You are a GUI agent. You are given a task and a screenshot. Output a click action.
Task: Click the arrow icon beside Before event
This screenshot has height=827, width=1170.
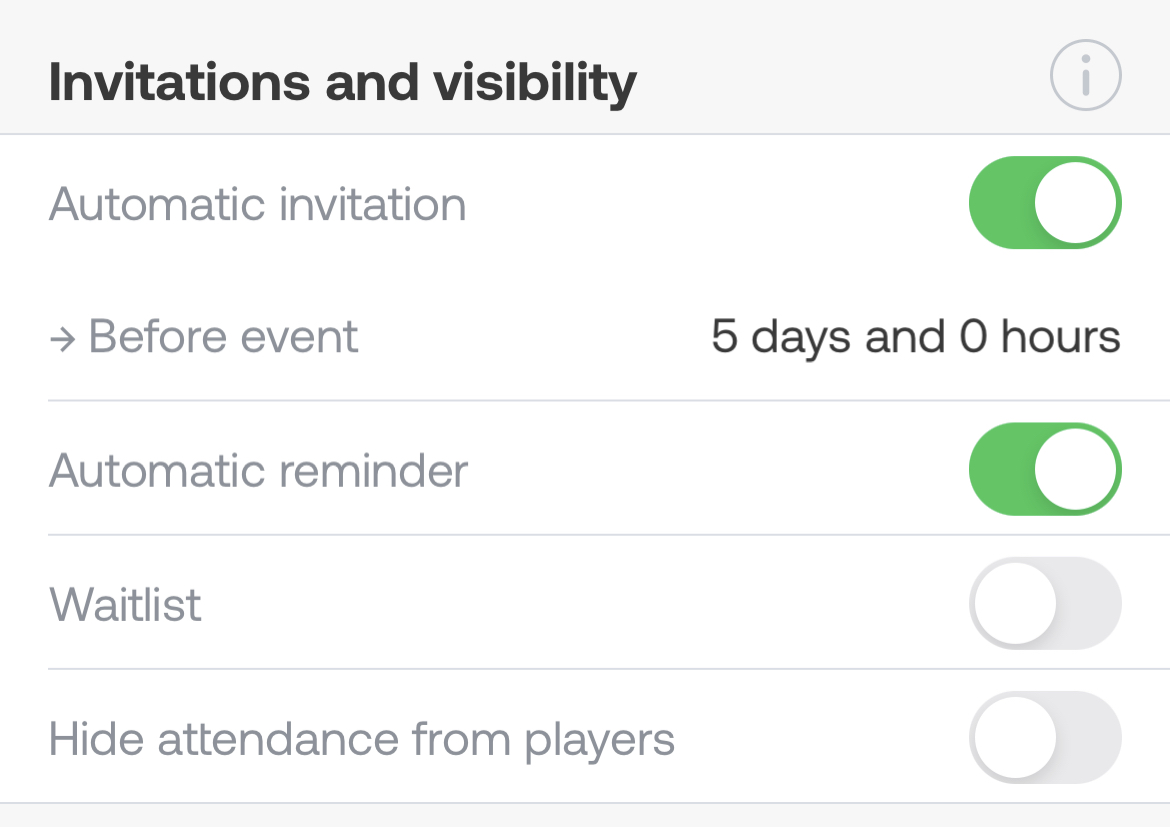click(63, 338)
